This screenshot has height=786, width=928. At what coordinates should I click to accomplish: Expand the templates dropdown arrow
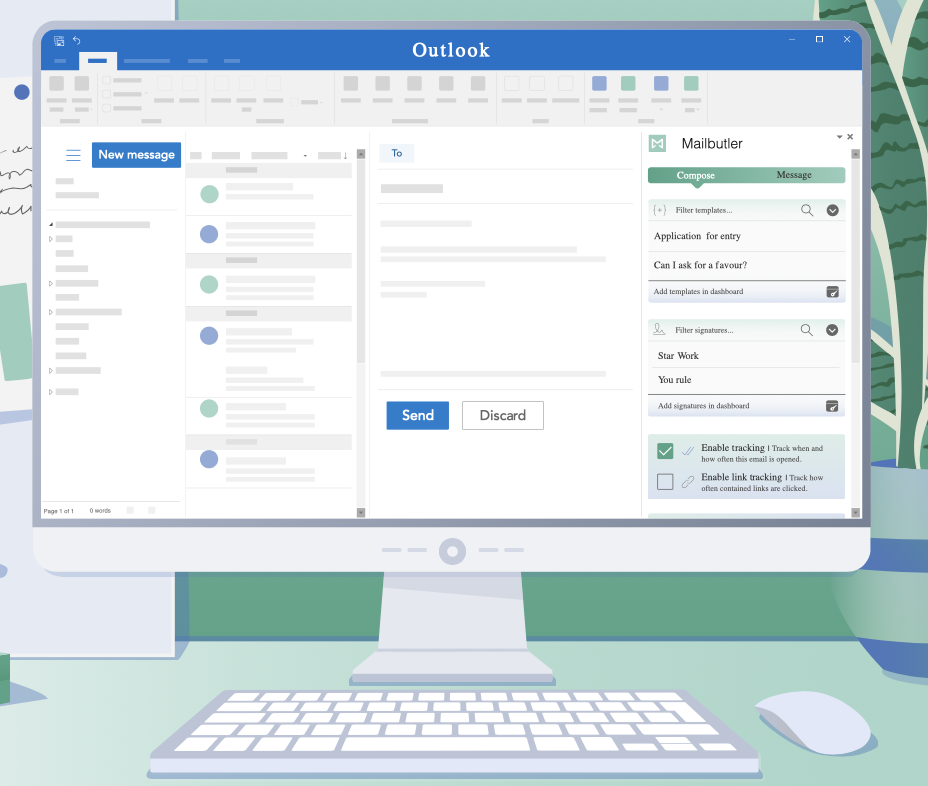832,210
